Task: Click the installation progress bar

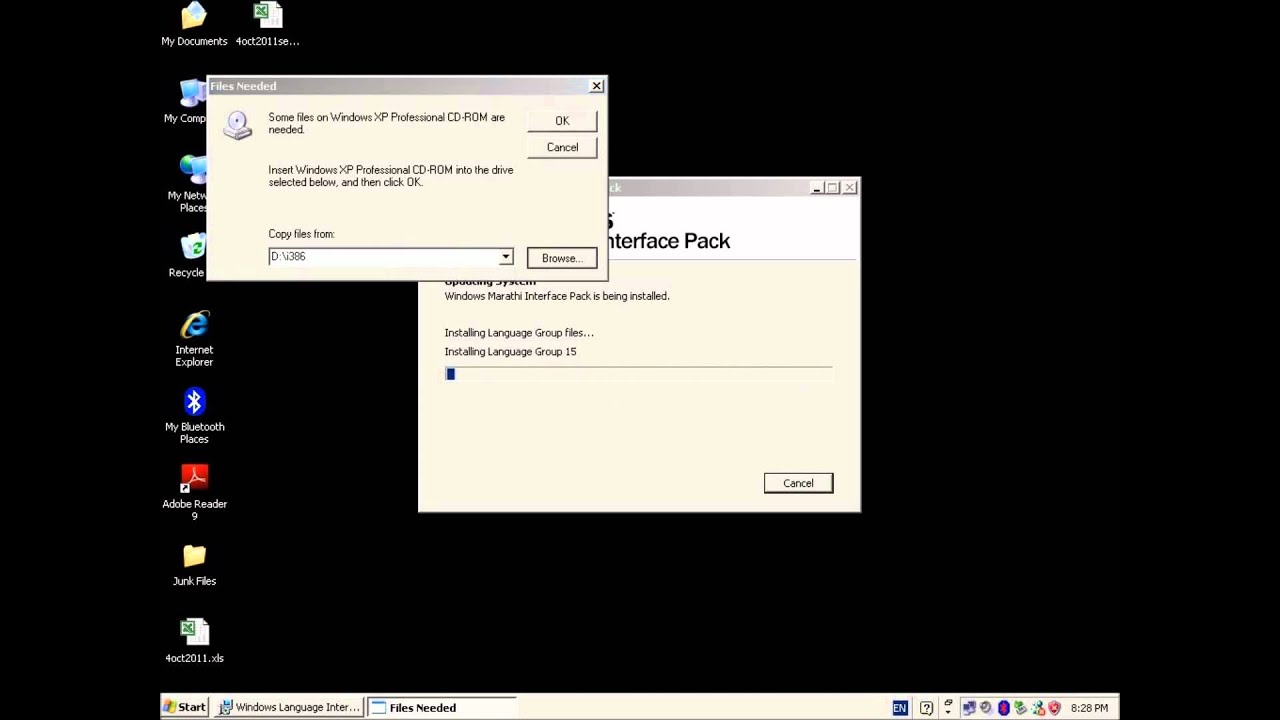Action: [x=638, y=374]
